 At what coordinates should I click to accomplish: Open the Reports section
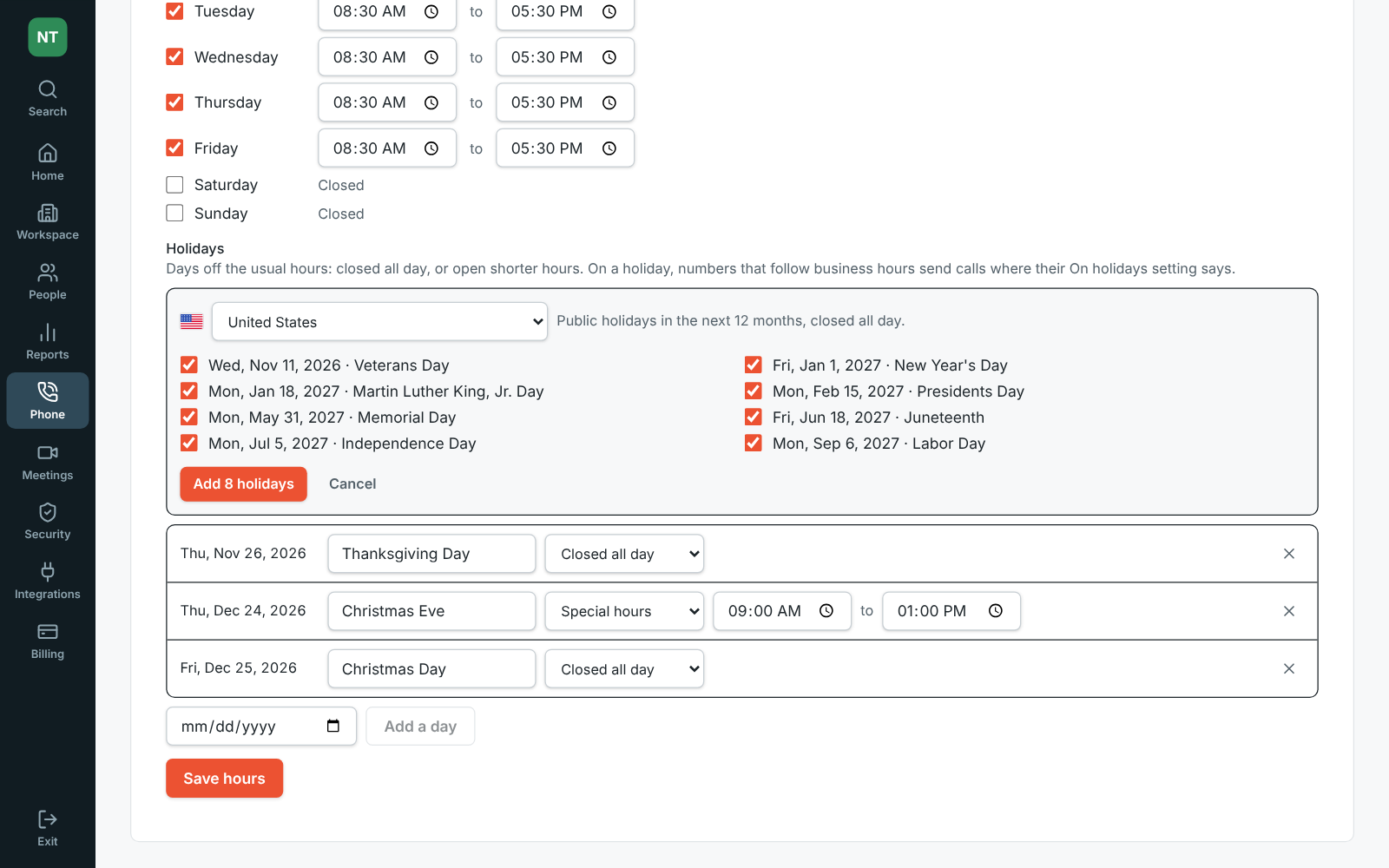coord(47,342)
